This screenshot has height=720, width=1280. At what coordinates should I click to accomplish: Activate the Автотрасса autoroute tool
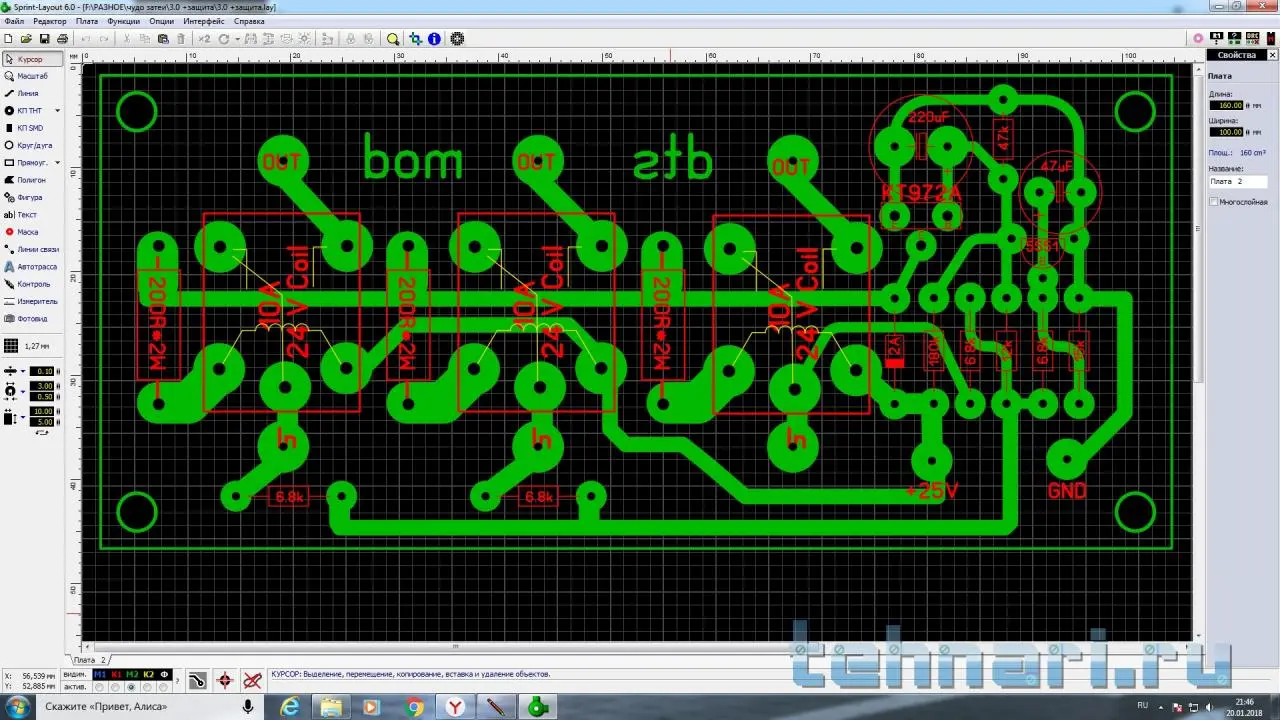[x=36, y=267]
